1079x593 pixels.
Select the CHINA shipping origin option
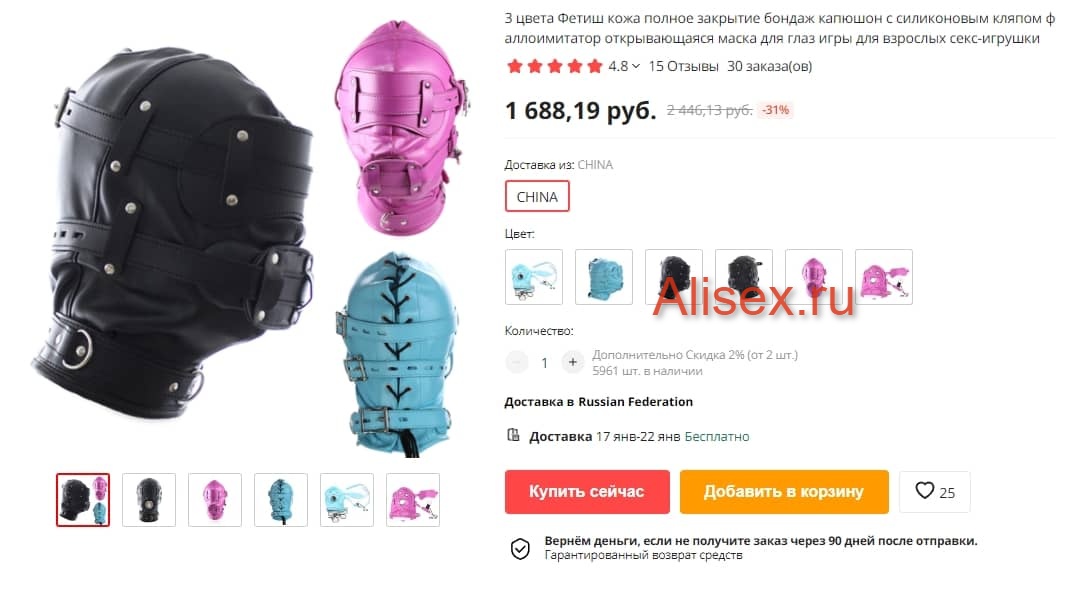coord(537,197)
